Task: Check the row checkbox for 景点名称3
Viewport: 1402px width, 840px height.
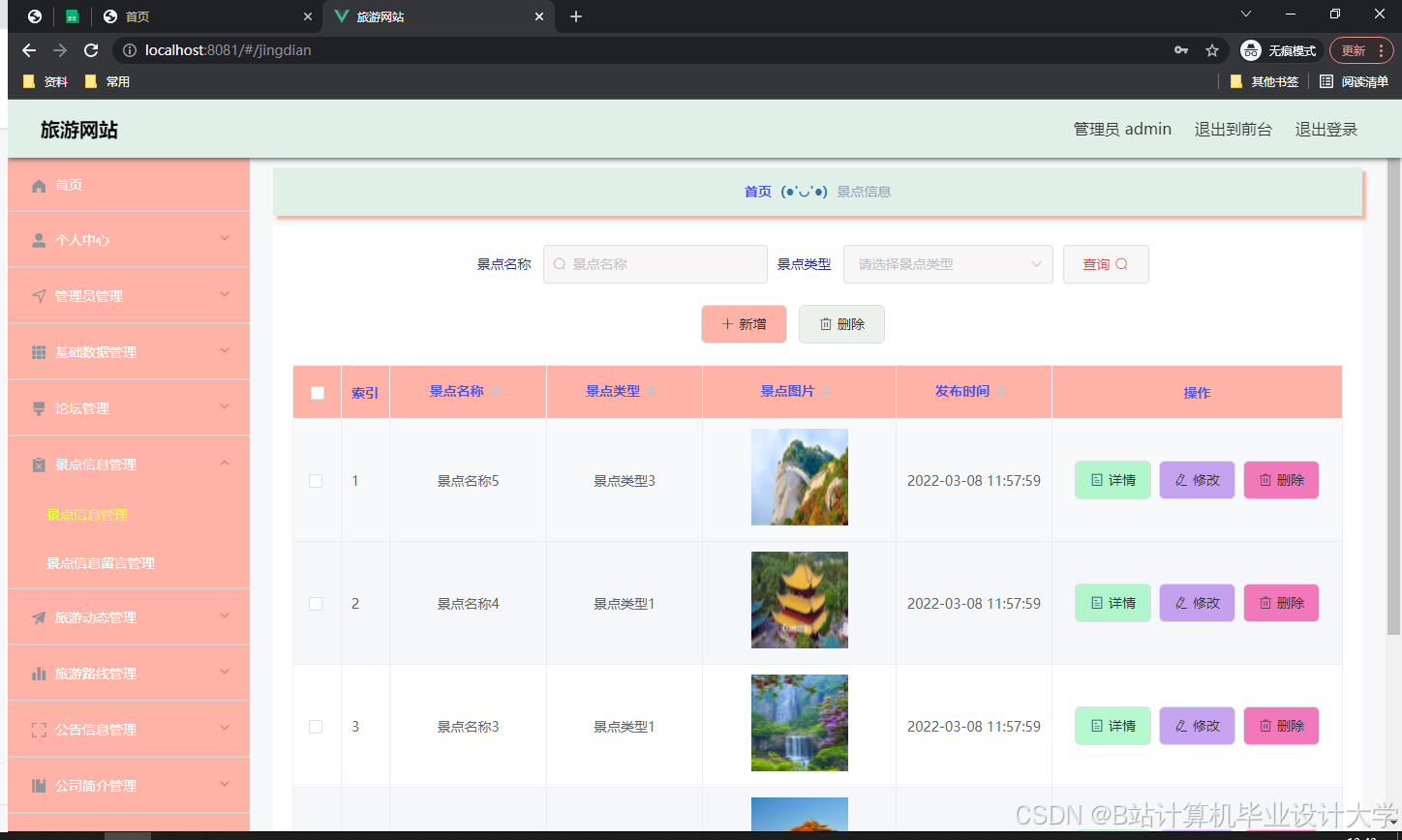Action: click(x=316, y=727)
